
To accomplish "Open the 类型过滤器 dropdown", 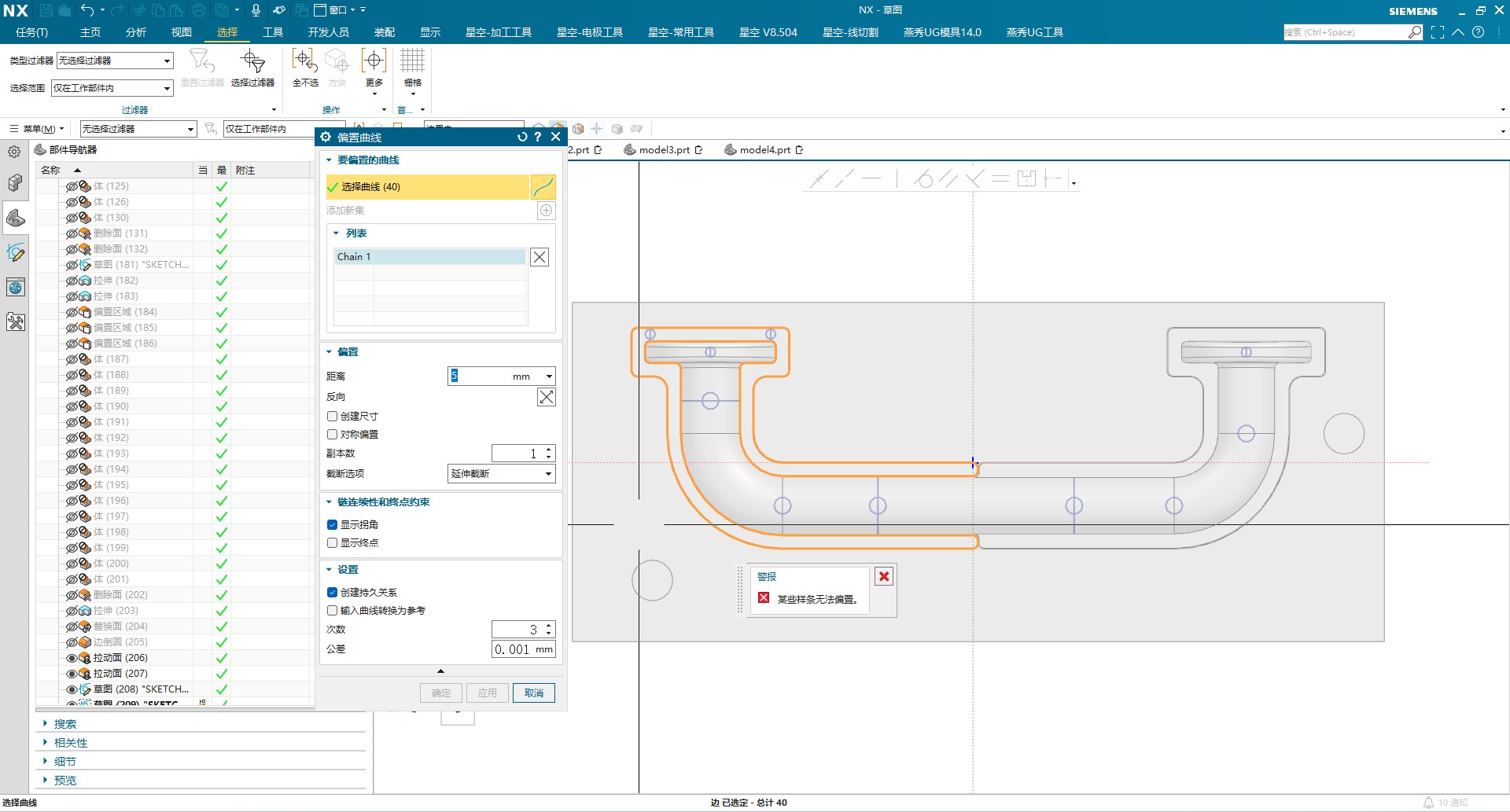I will coord(115,61).
